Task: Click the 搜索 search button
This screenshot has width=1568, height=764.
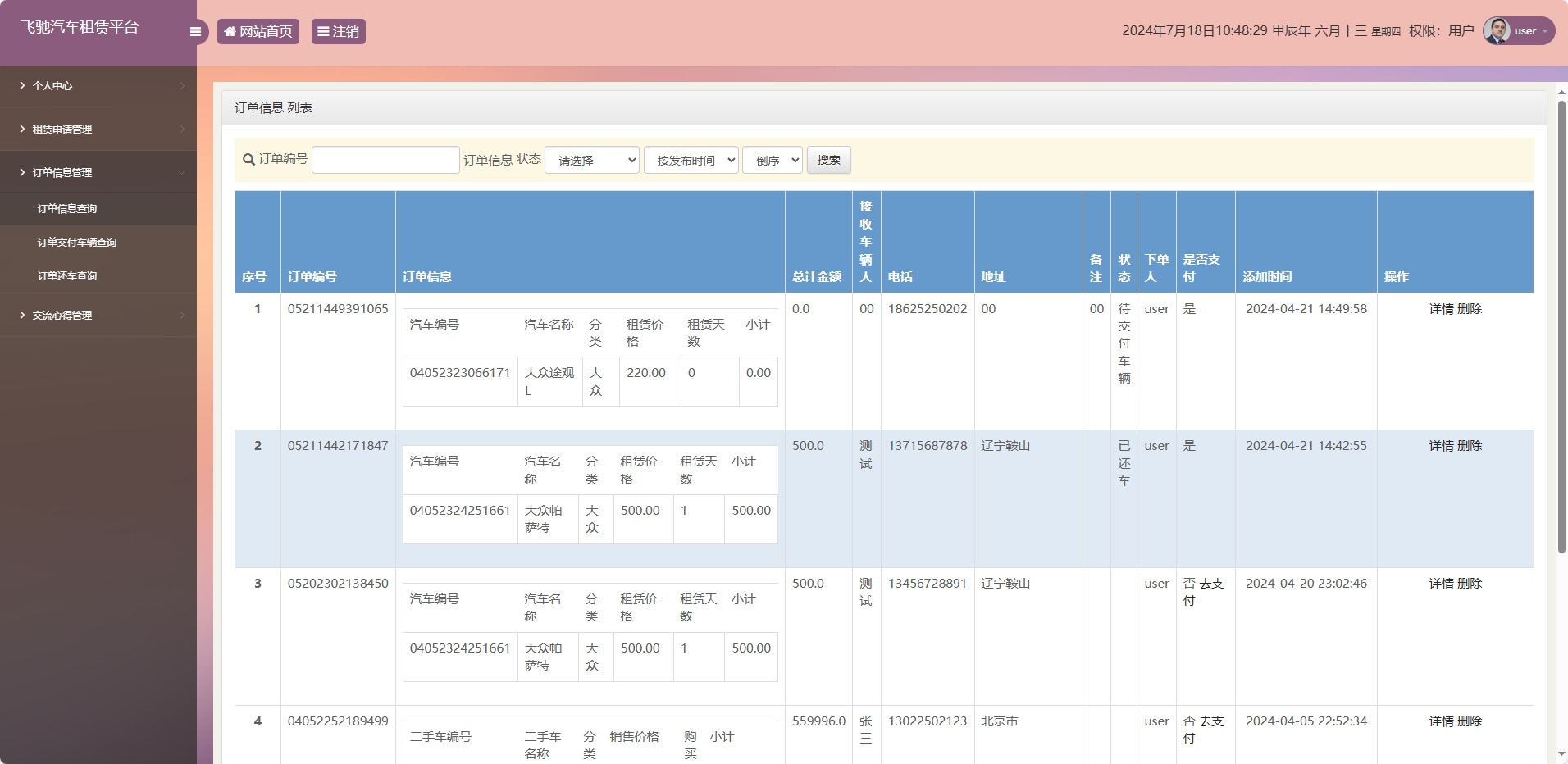Action: tap(828, 160)
